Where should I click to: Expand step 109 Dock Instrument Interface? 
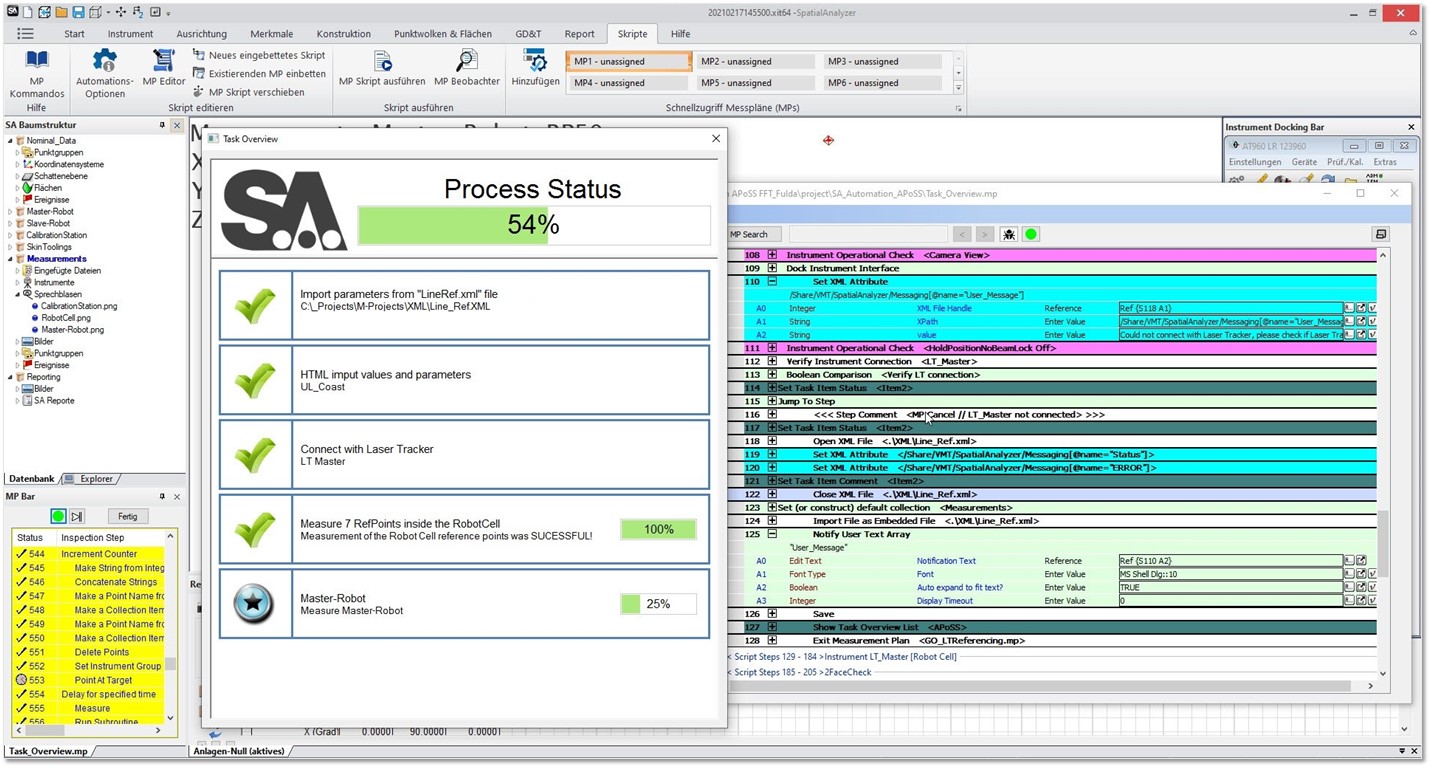[x=772, y=268]
